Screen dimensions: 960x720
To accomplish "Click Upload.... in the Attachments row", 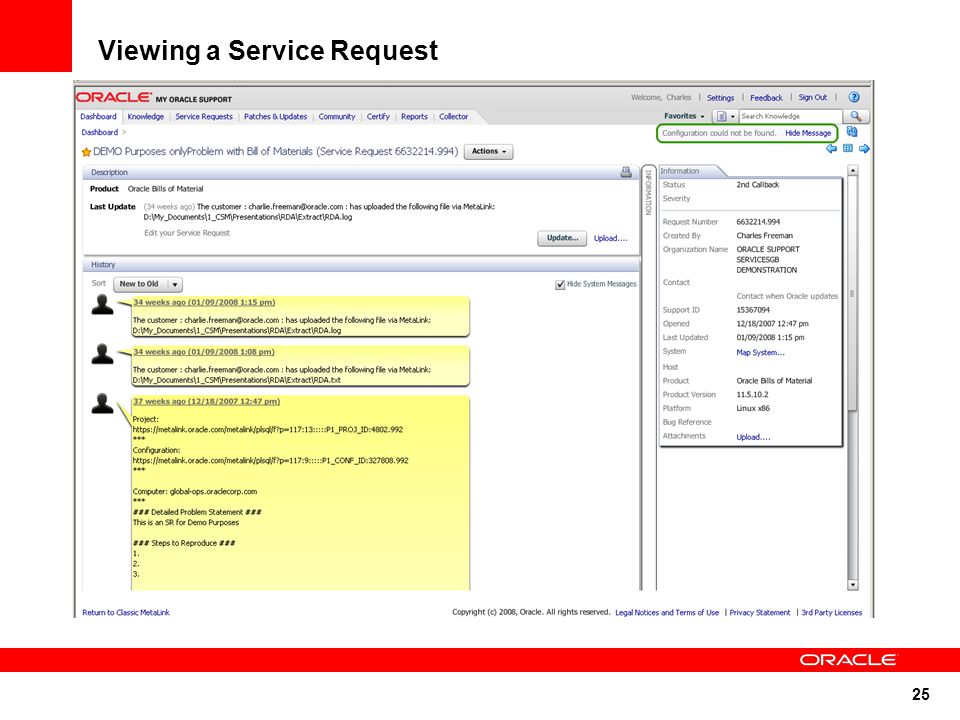I will [x=753, y=437].
